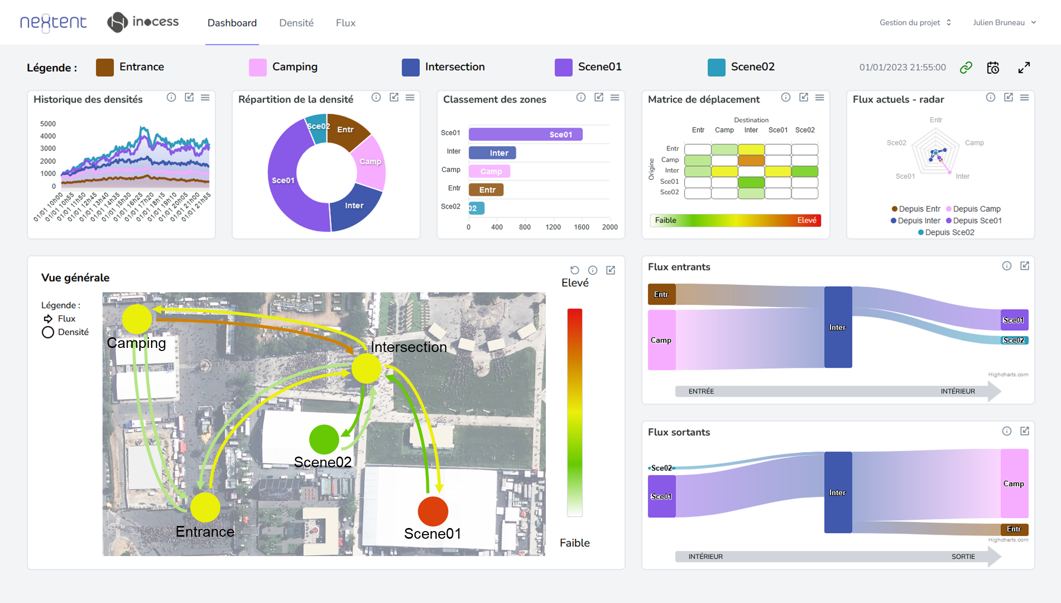Open Vue générale in external view
Viewport: 1061px width, 603px height.
pyautogui.click(x=610, y=270)
